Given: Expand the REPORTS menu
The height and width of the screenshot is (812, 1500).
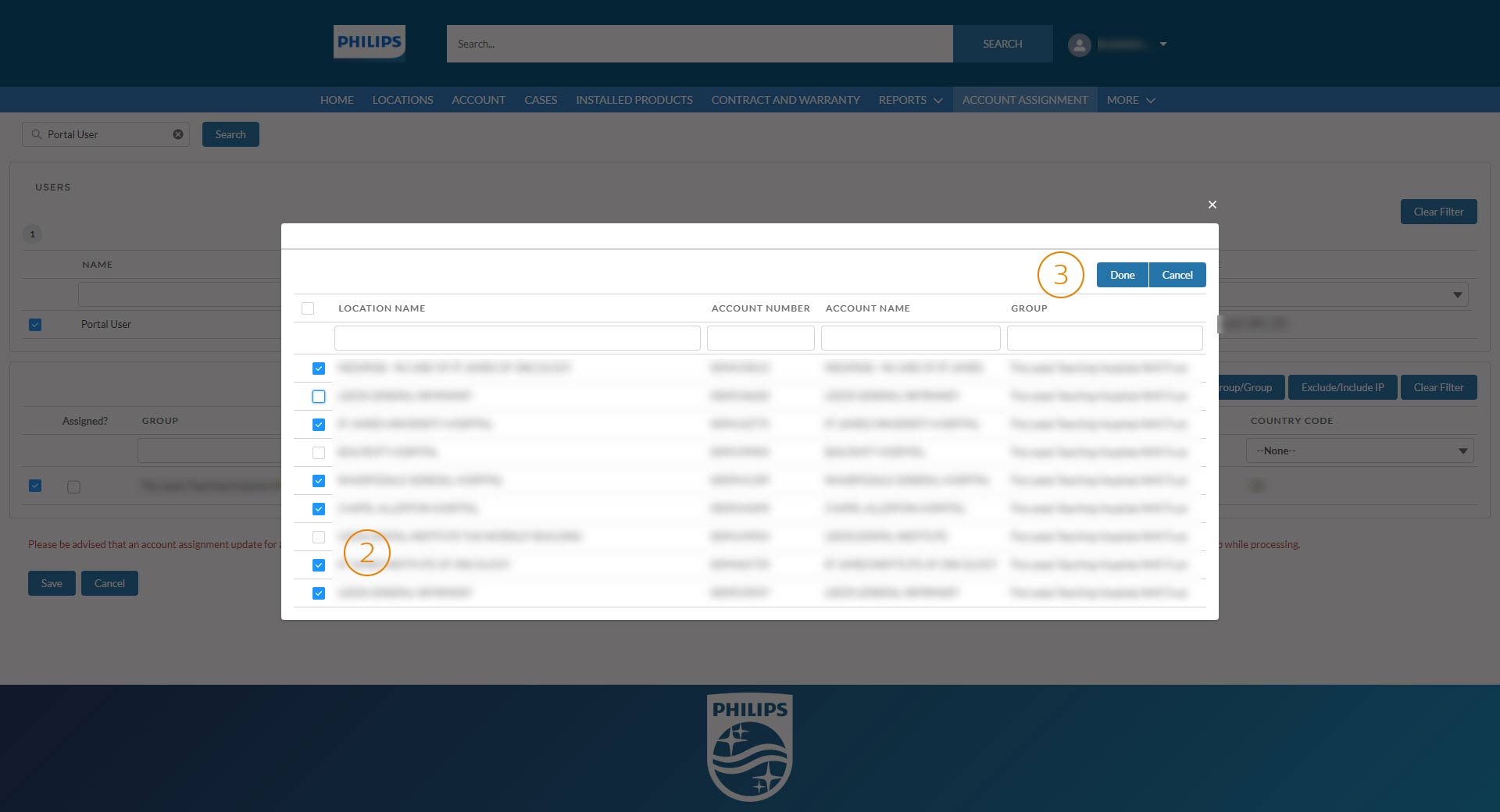Looking at the screenshot, I should 910,100.
